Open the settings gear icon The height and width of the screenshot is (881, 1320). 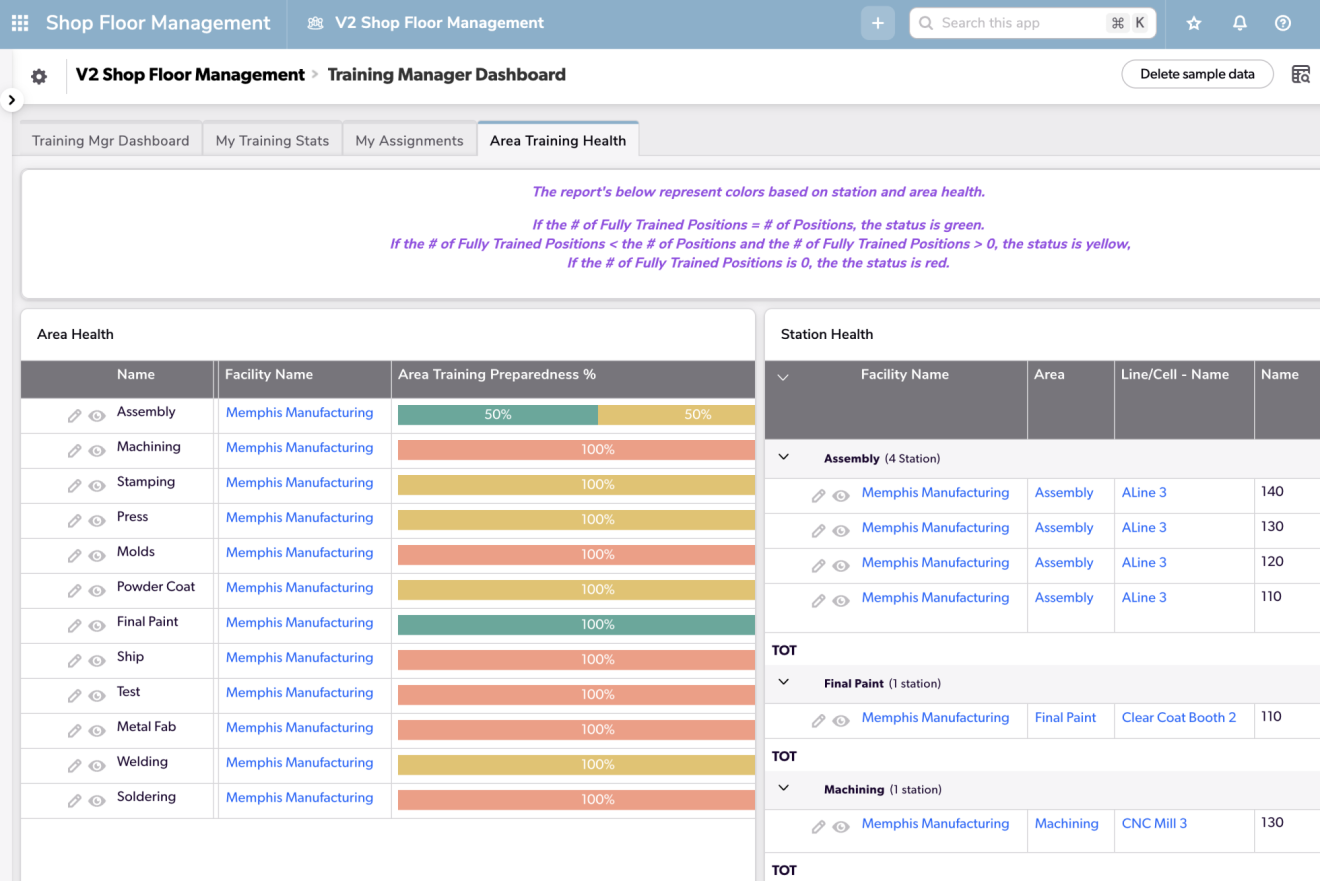39,76
